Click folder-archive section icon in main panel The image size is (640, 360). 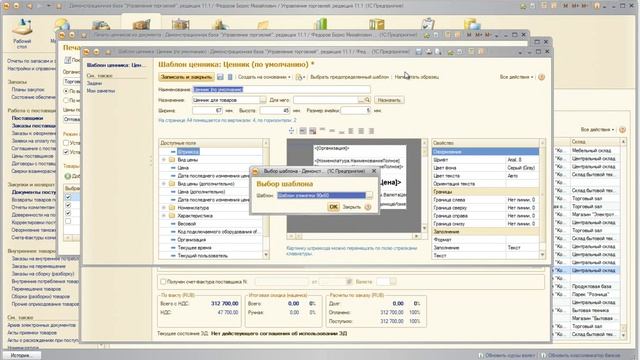376,24
